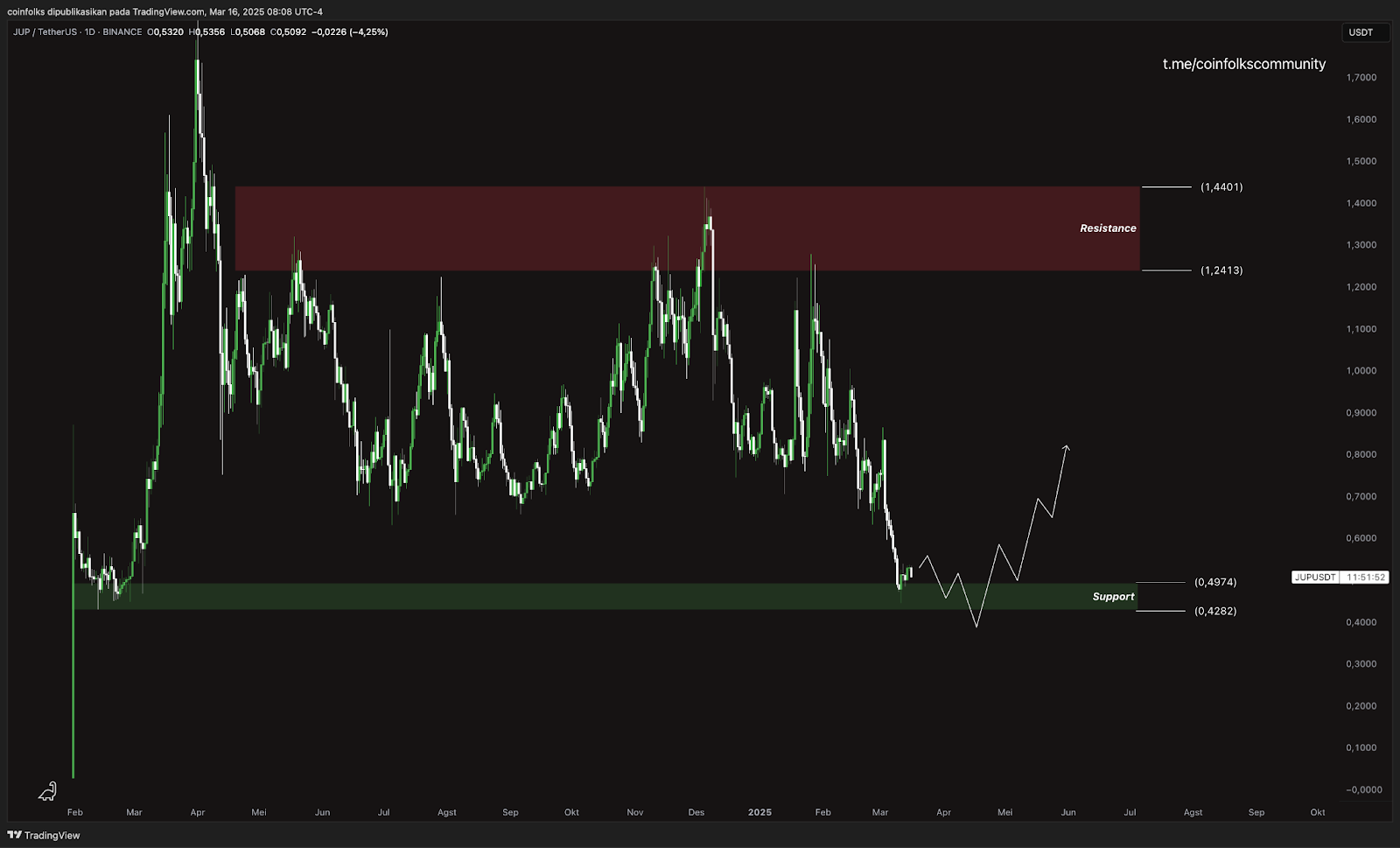Click the 1,1000 price scale label
This screenshot has width=1400, height=848.
1361,329
